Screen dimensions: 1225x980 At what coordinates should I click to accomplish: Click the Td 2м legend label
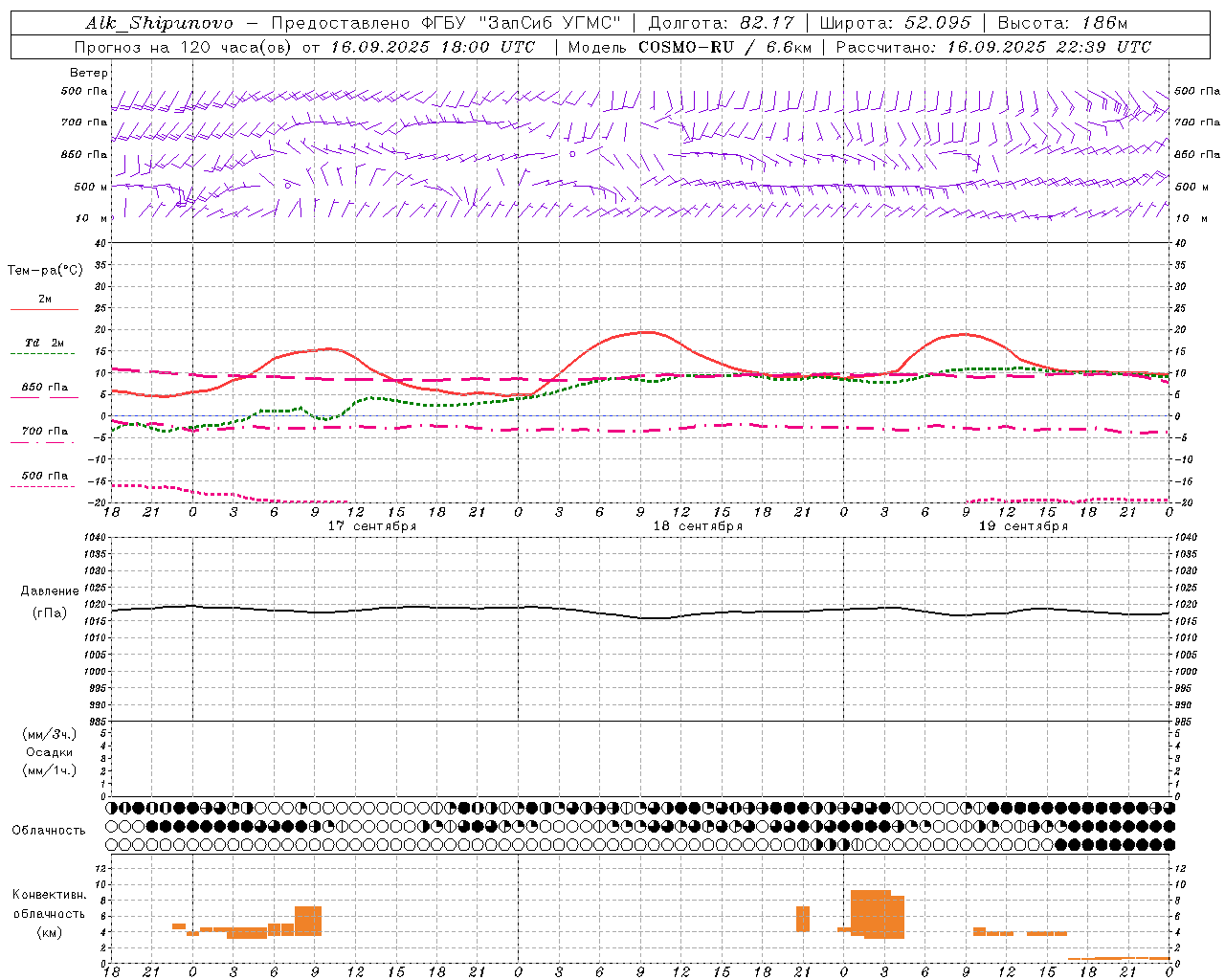tap(45, 343)
